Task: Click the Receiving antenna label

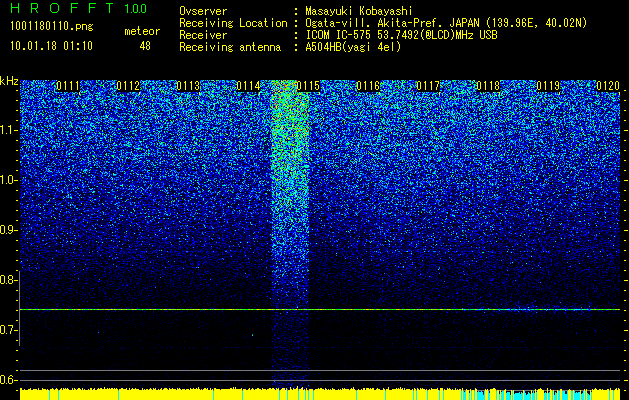Action: point(230,47)
